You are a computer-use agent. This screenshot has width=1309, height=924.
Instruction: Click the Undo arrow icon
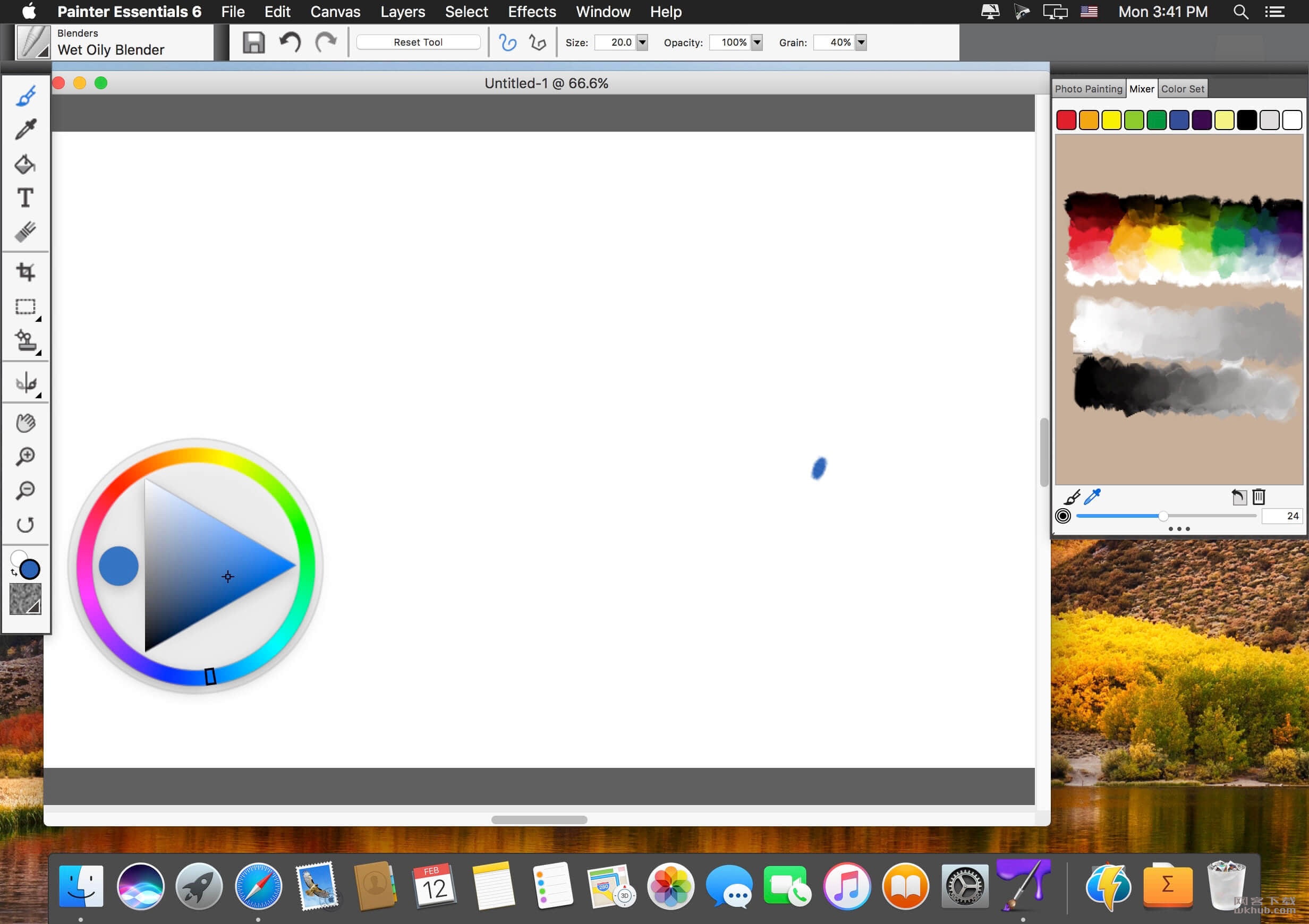(290, 42)
